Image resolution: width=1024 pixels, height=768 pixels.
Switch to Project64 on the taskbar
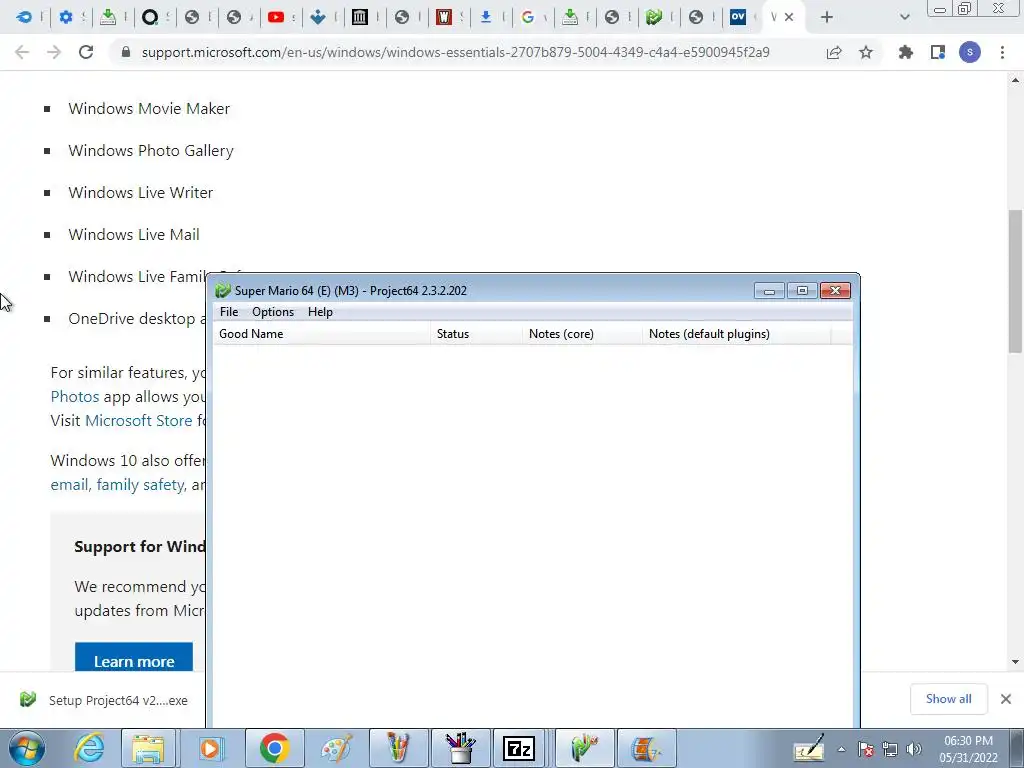coord(584,748)
